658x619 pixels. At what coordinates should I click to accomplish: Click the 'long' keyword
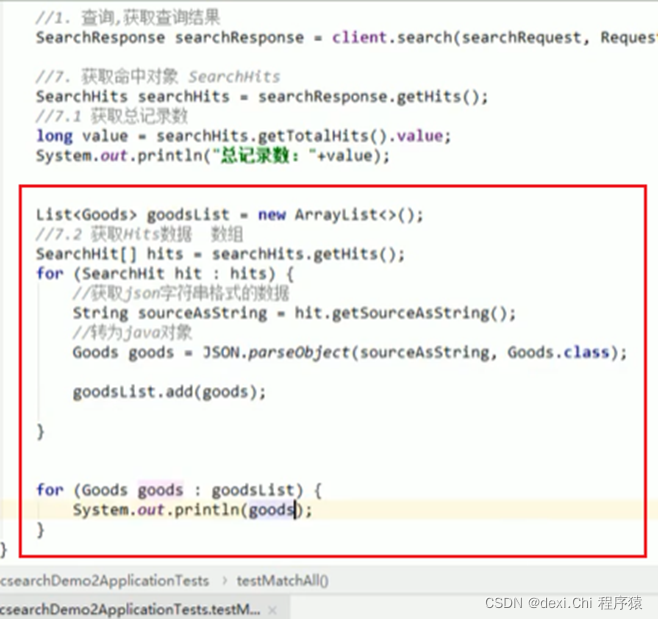tap(54, 136)
